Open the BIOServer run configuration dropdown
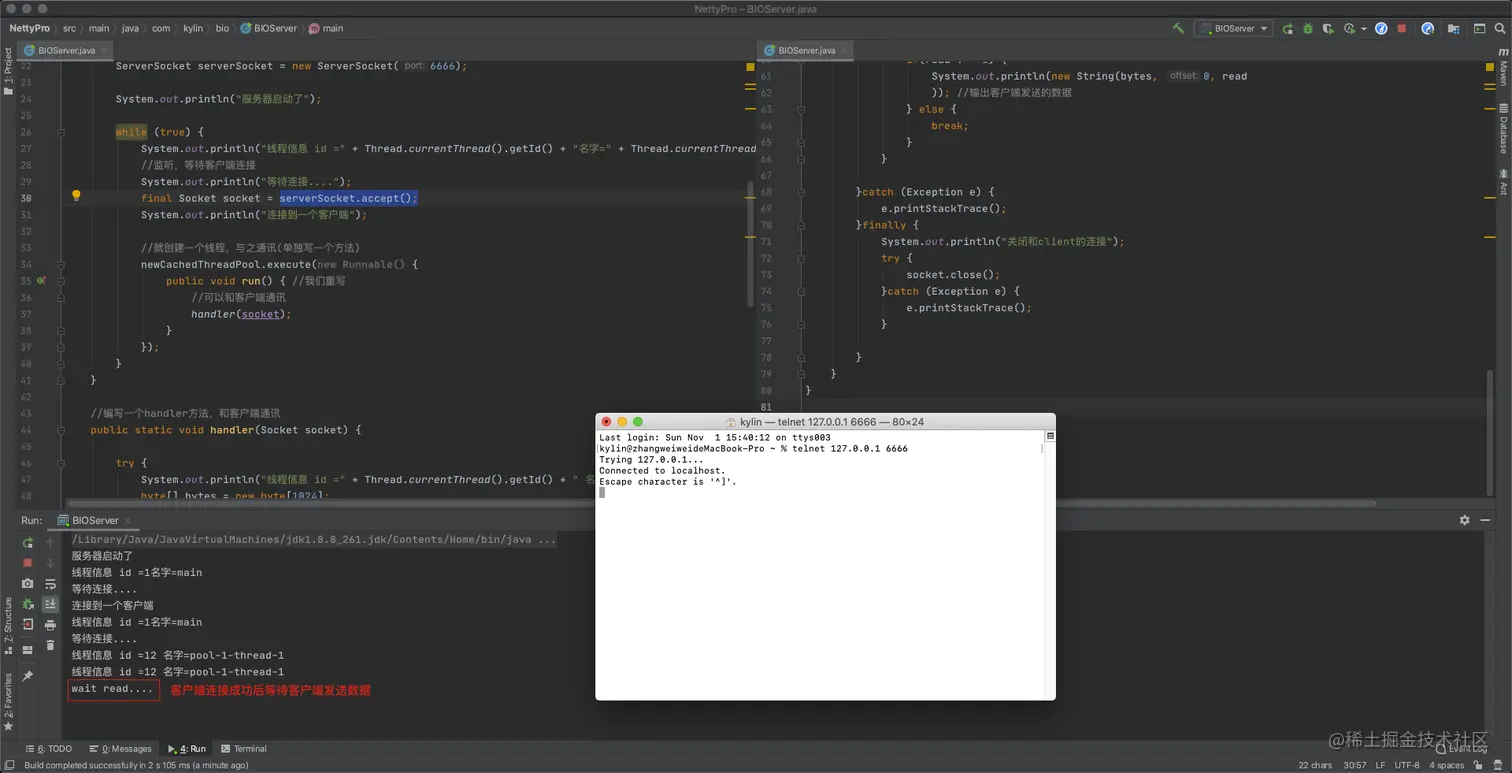Screen dimensions: 1512x773 1234,28
